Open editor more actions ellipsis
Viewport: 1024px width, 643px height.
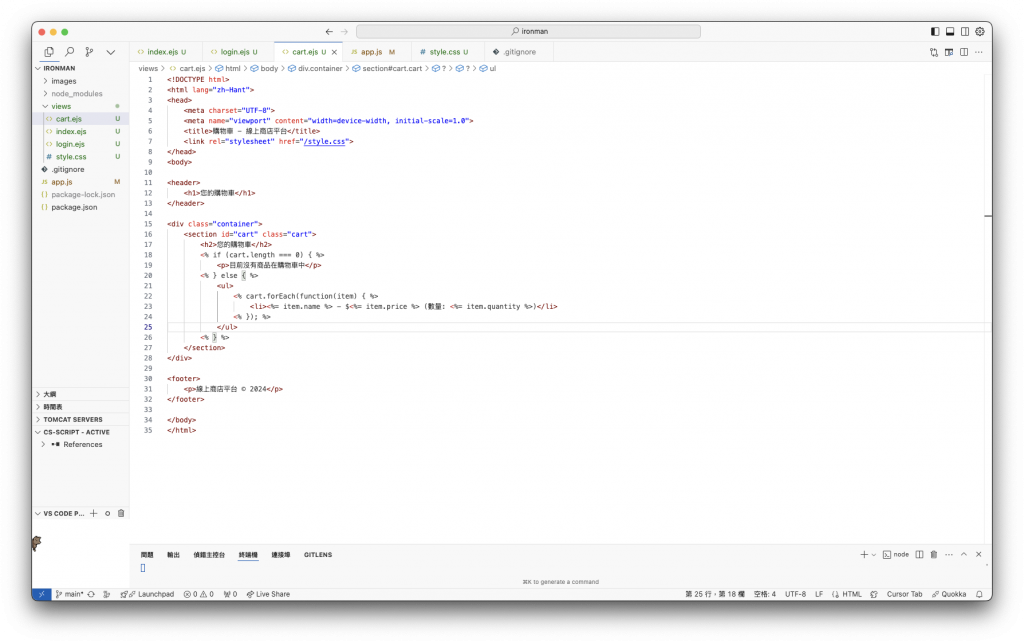[x=978, y=52]
